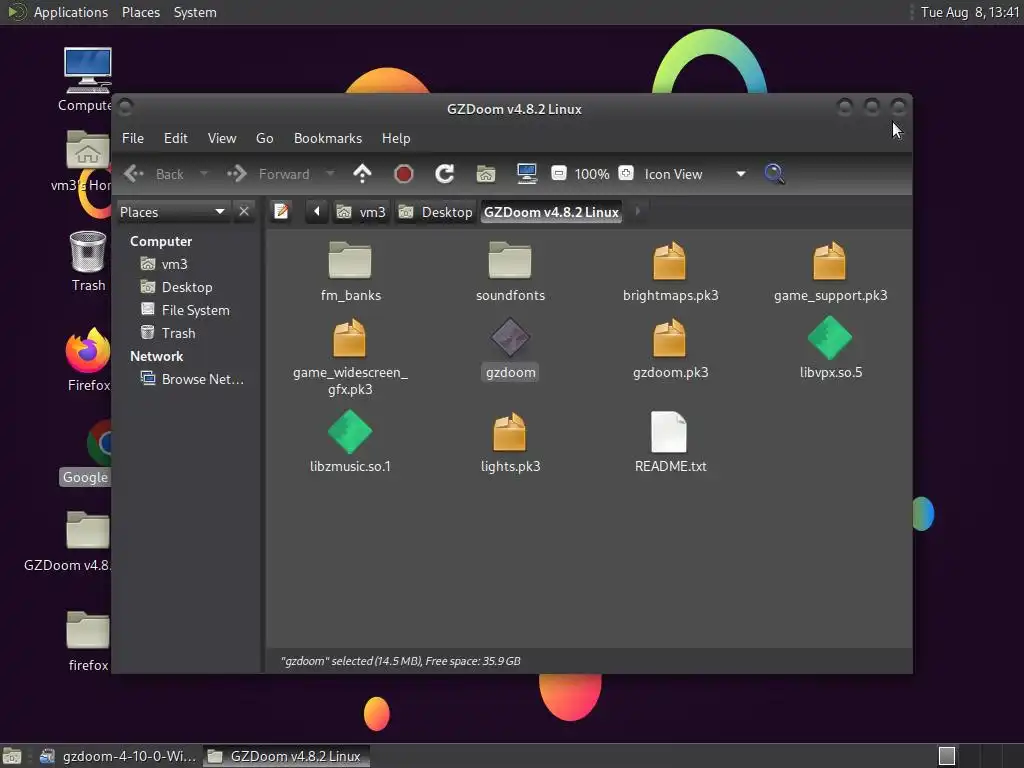Open vm3 in Places sidebar

pos(165,264)
